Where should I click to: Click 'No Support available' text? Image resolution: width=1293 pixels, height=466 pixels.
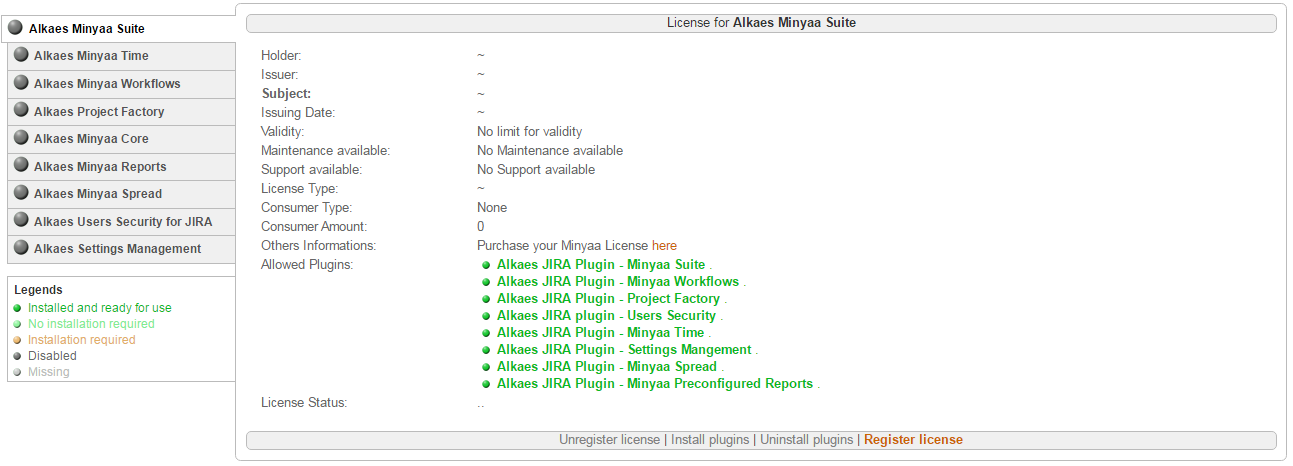[x=536, y=169]
